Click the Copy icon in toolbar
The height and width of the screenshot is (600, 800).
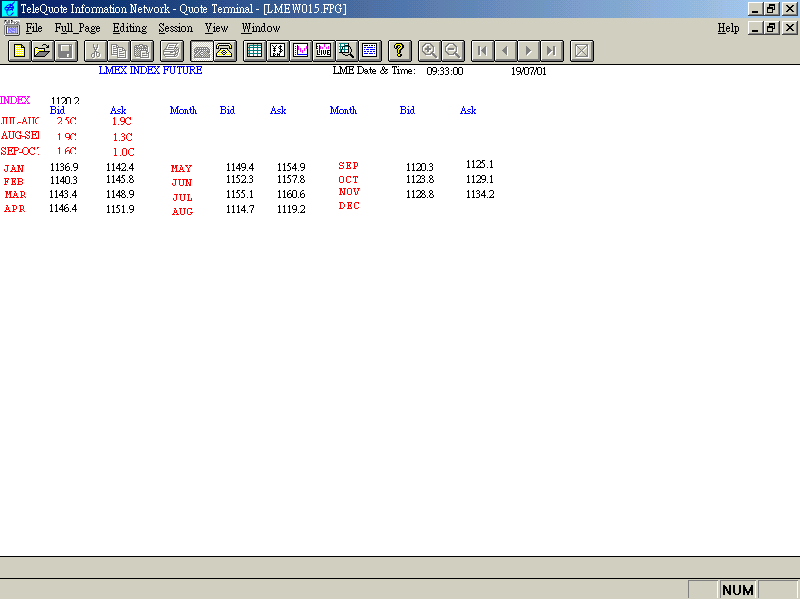coord(118,51)
